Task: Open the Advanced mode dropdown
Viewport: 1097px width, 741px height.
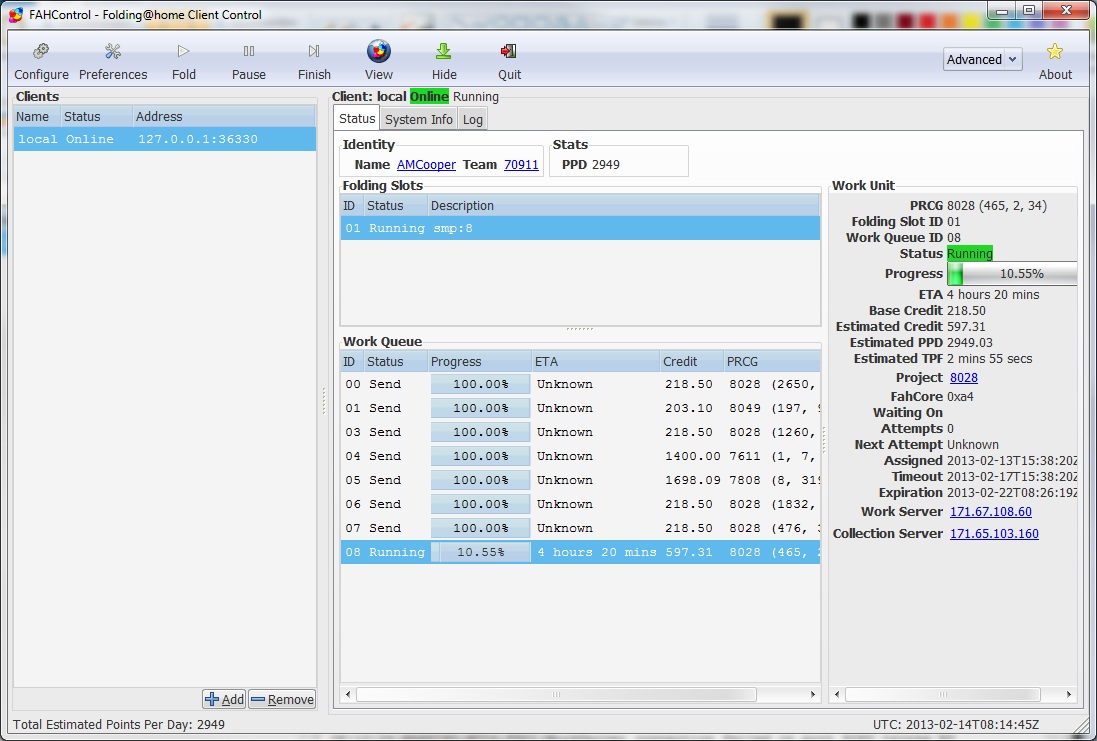Action: tap(982, 59)
